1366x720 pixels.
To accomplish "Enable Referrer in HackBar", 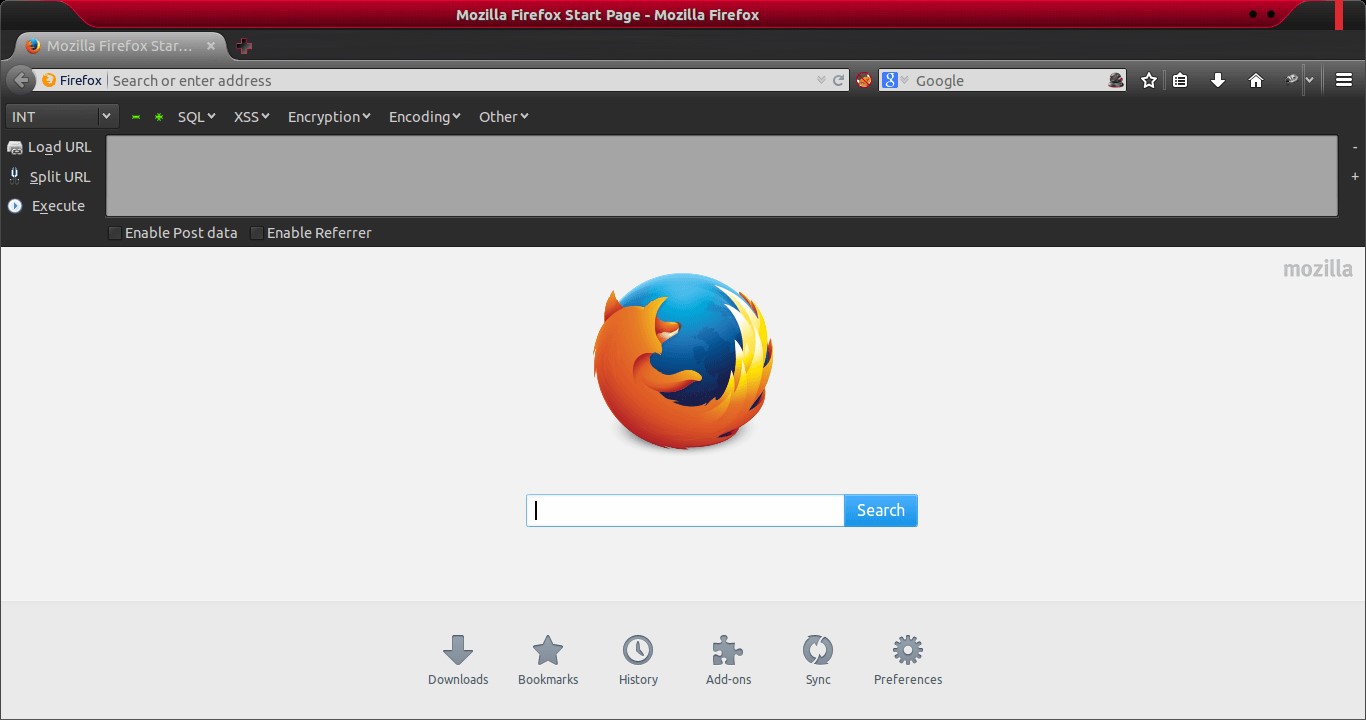I will click(257, 232).
